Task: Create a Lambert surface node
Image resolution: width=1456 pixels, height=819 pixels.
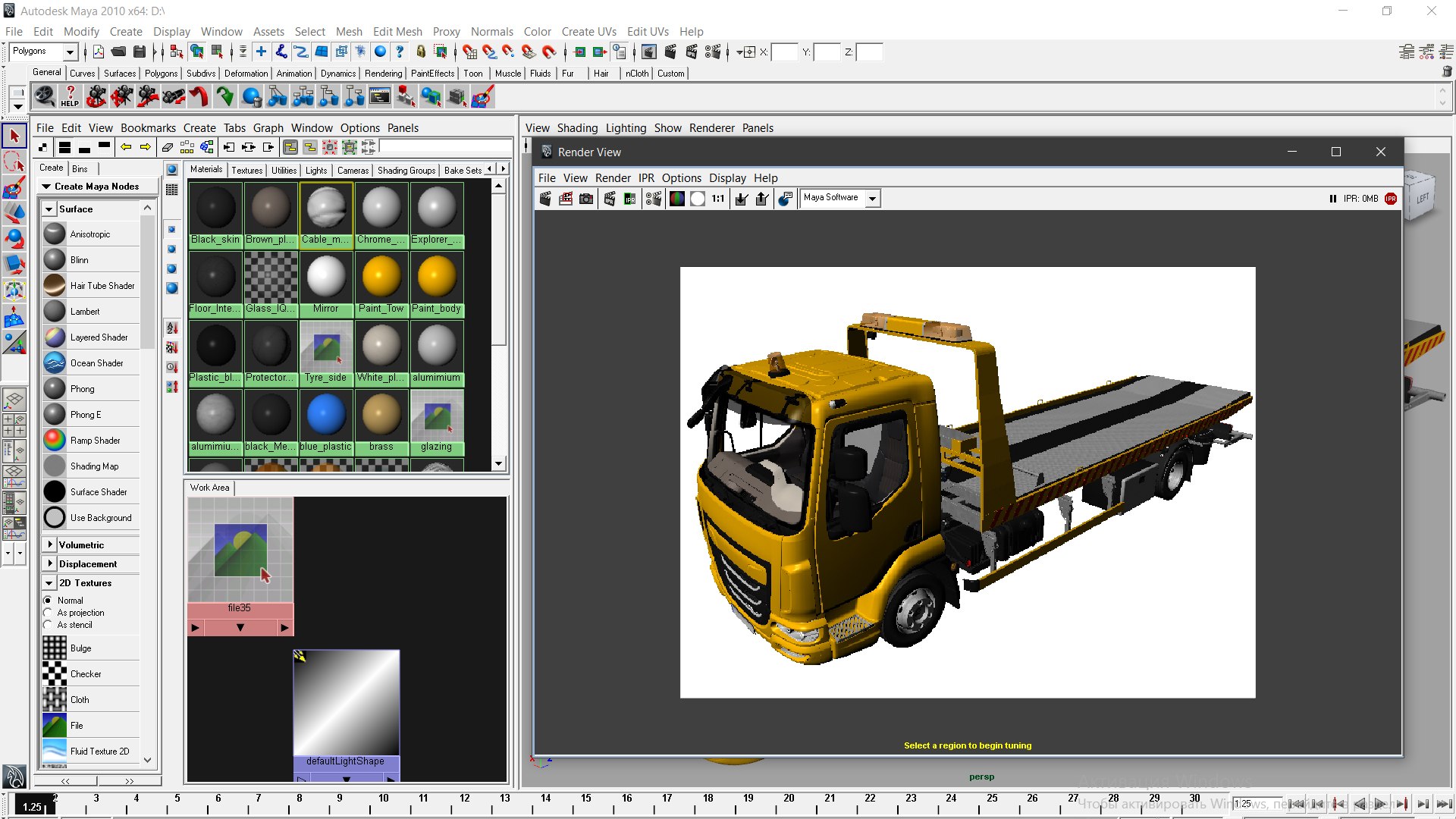Action: pyautogui.click(x=91, y=312)
